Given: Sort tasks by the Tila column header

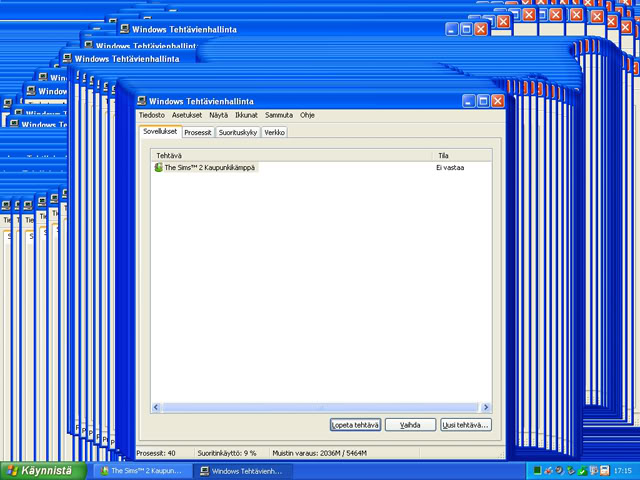Looking at the screenshot, I should coord(462,156).
